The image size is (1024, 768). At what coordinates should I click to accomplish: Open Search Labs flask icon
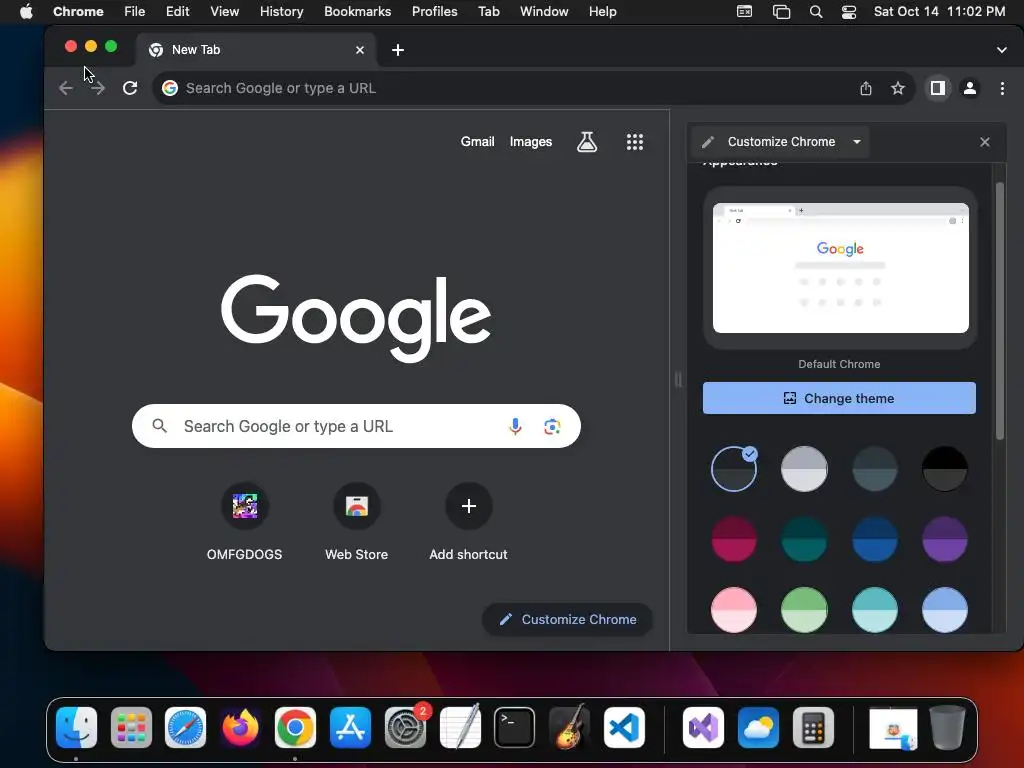pos(586,142)
